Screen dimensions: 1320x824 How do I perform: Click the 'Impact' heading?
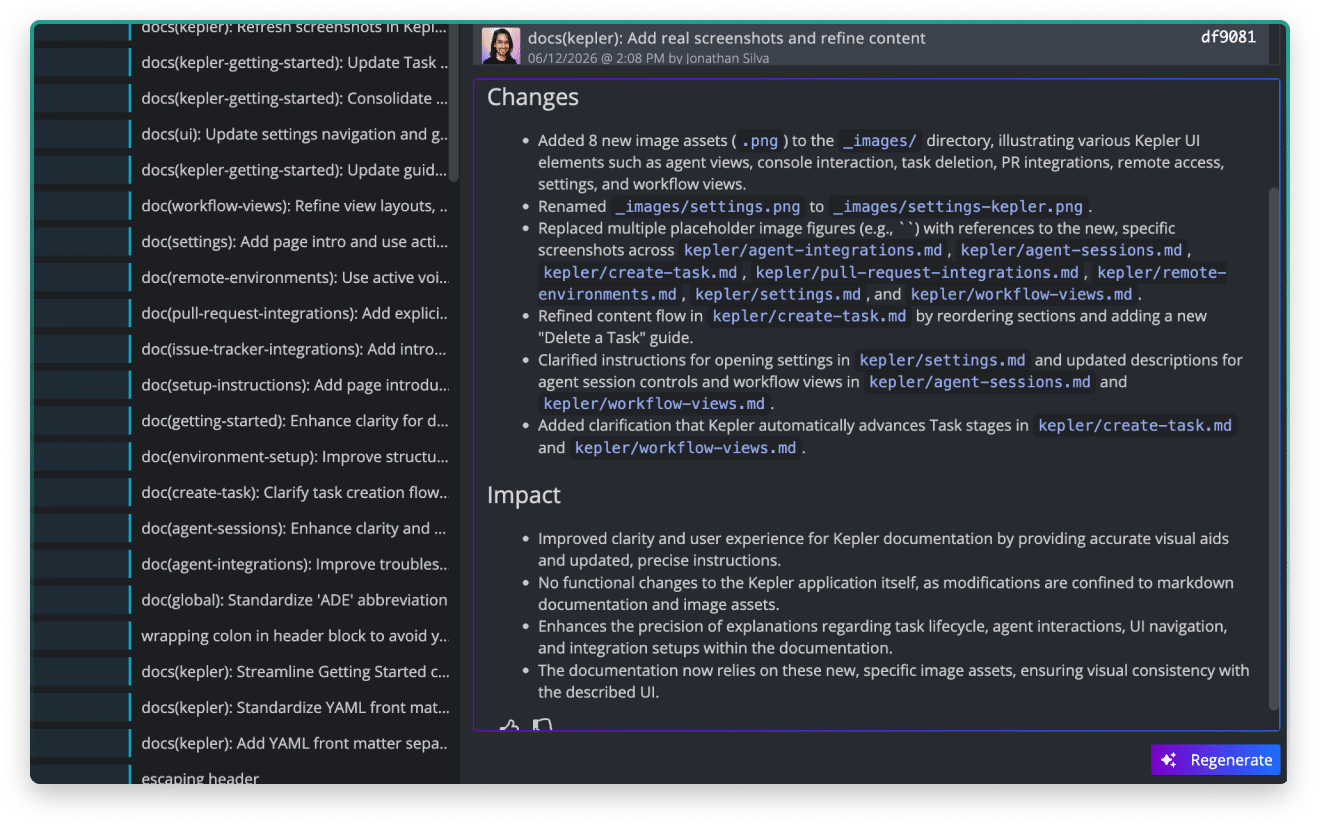[524, 495]
